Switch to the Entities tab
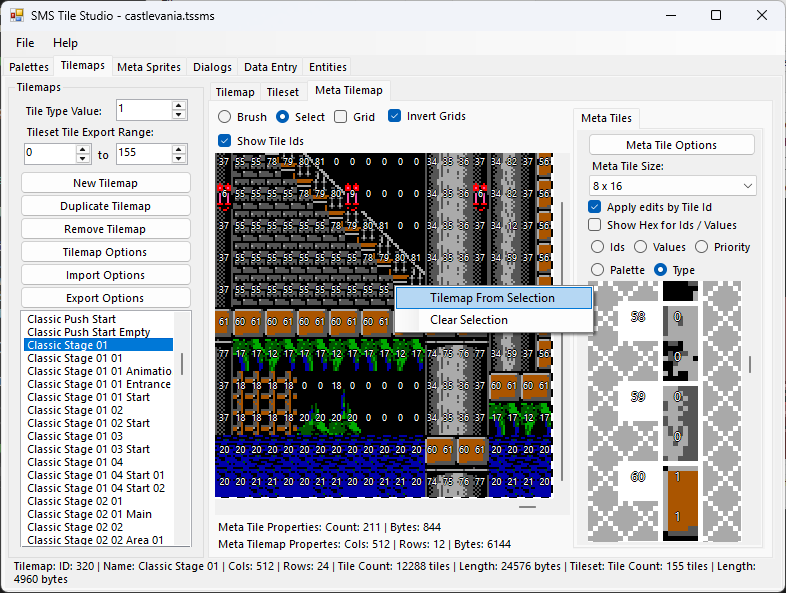This screenshot has width=786, height=593. tap(328, 67)
